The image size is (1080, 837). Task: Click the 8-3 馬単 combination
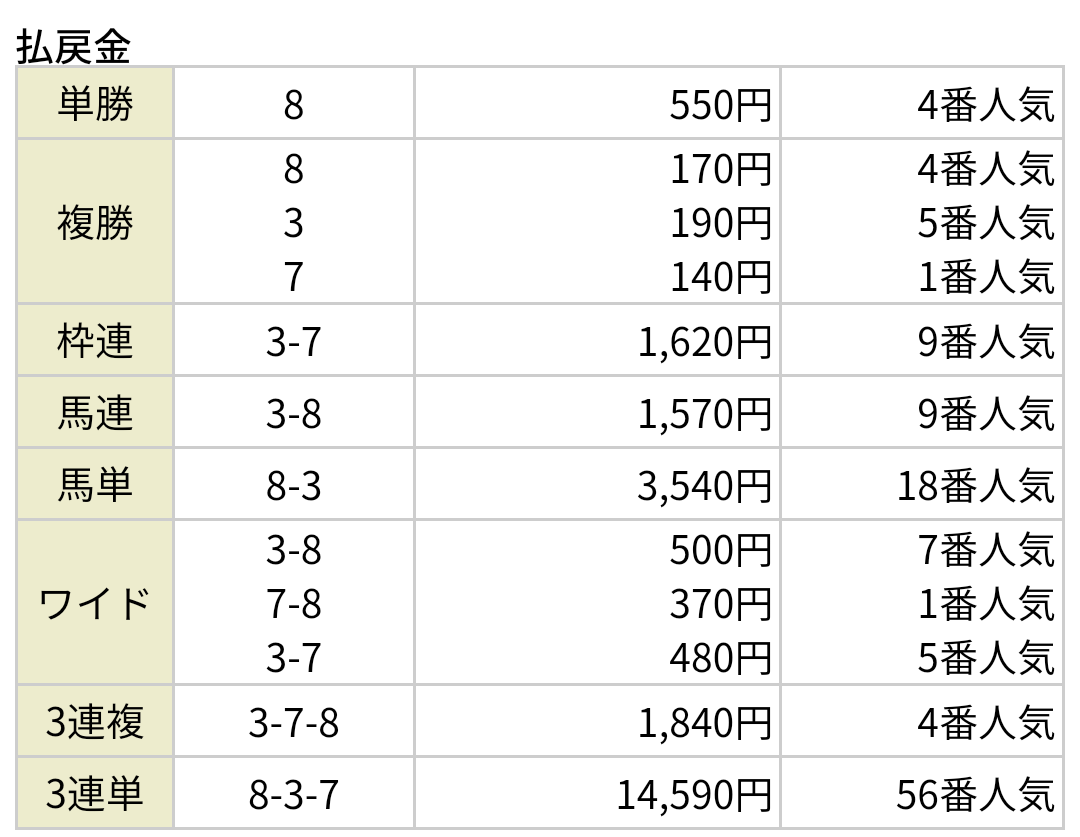[293, 486]
